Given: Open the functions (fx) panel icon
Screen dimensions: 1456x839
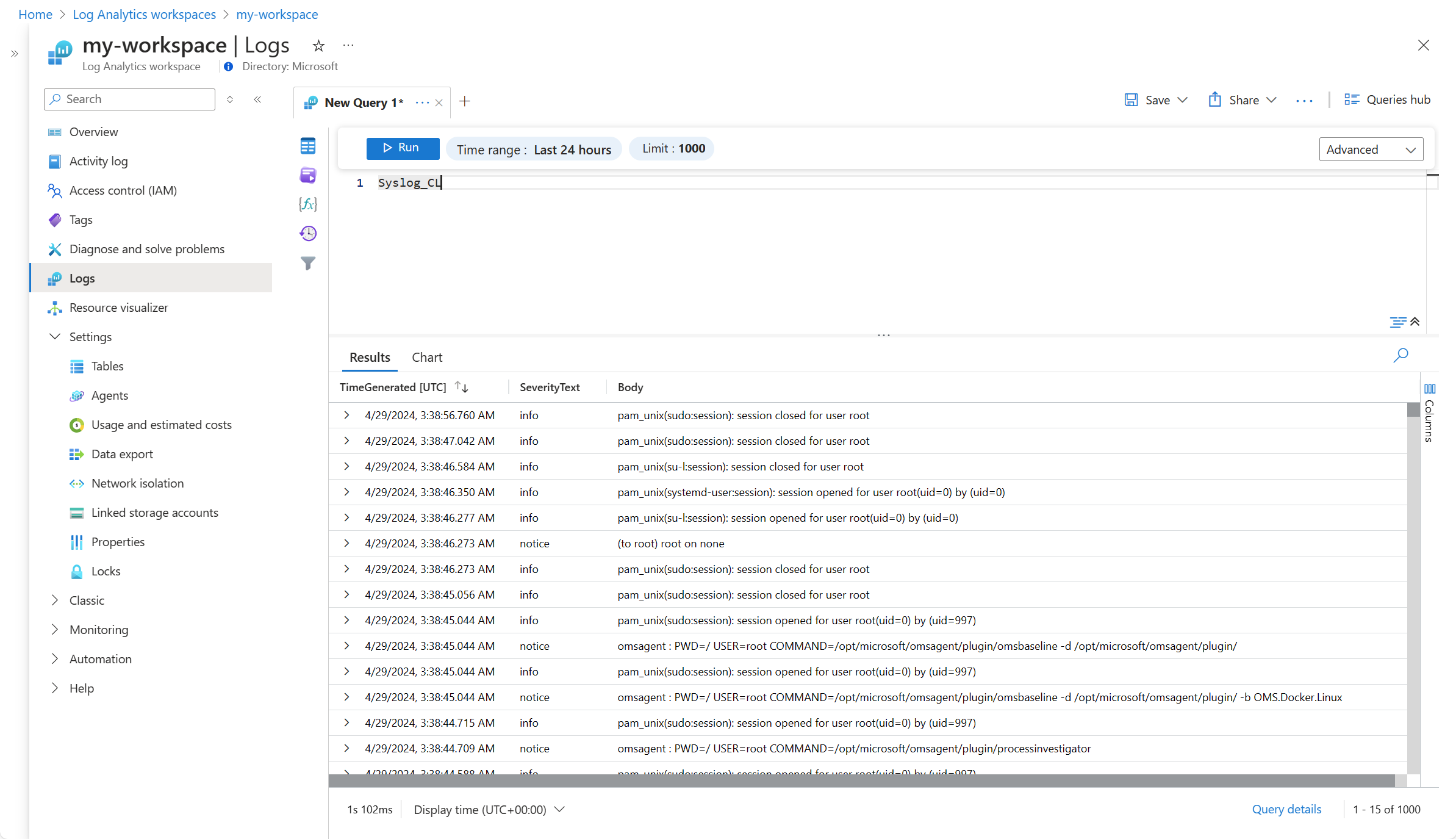Looking at the screenshot, I should (x=308, y=204).
